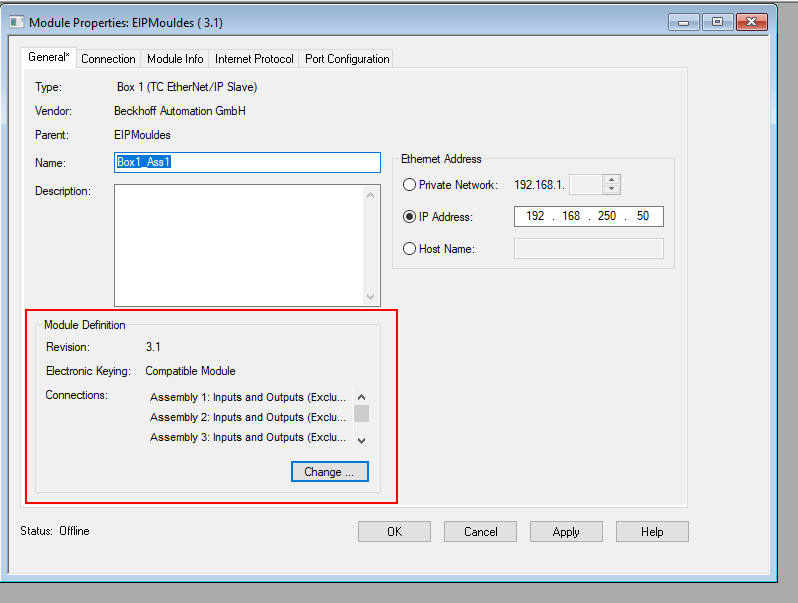This screenshot has height=603, width=798.
Task: Open the Module Info tab
Action: (x=175, y=59)
